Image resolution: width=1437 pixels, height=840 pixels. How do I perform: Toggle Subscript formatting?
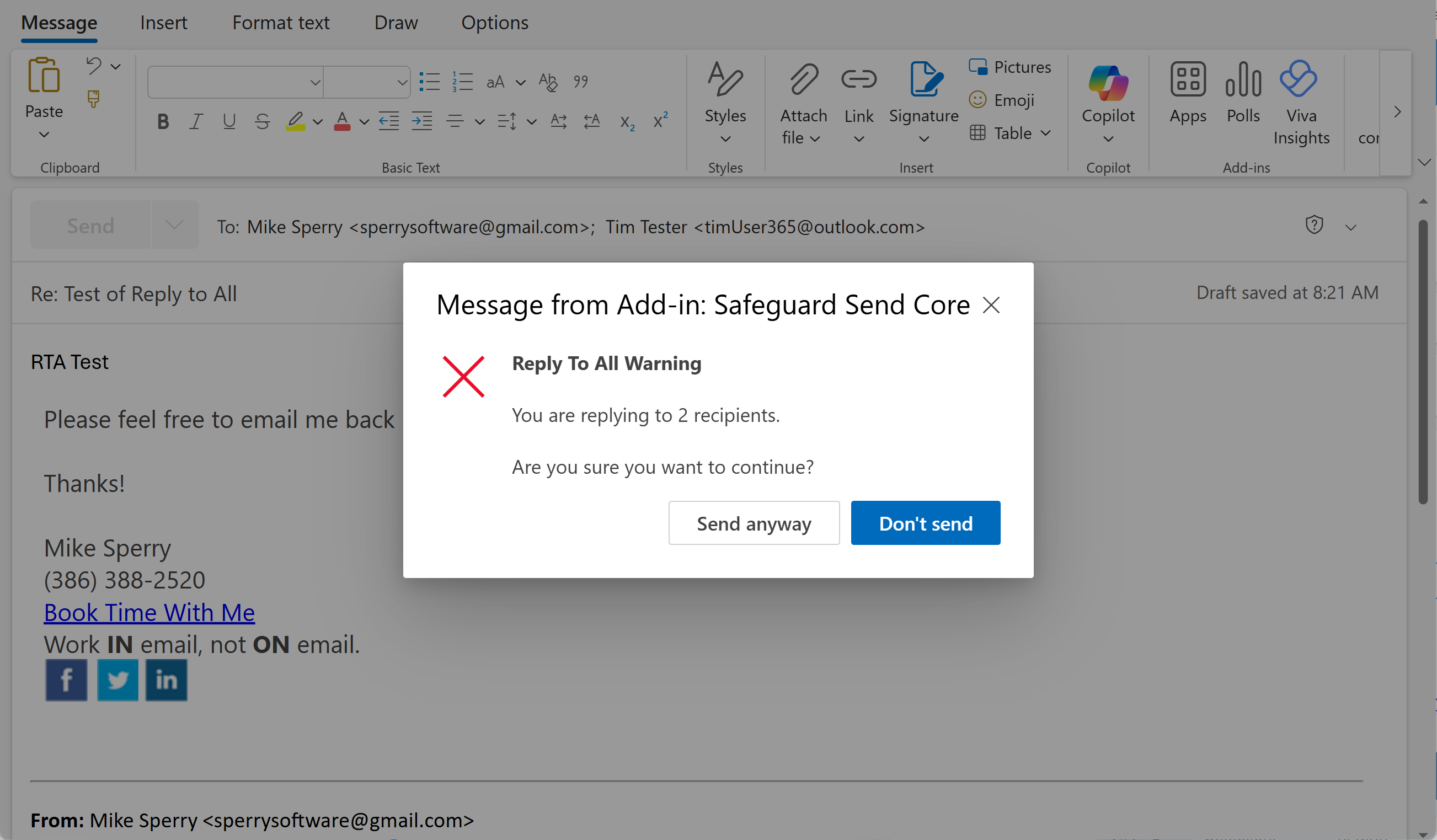(627, 121)
